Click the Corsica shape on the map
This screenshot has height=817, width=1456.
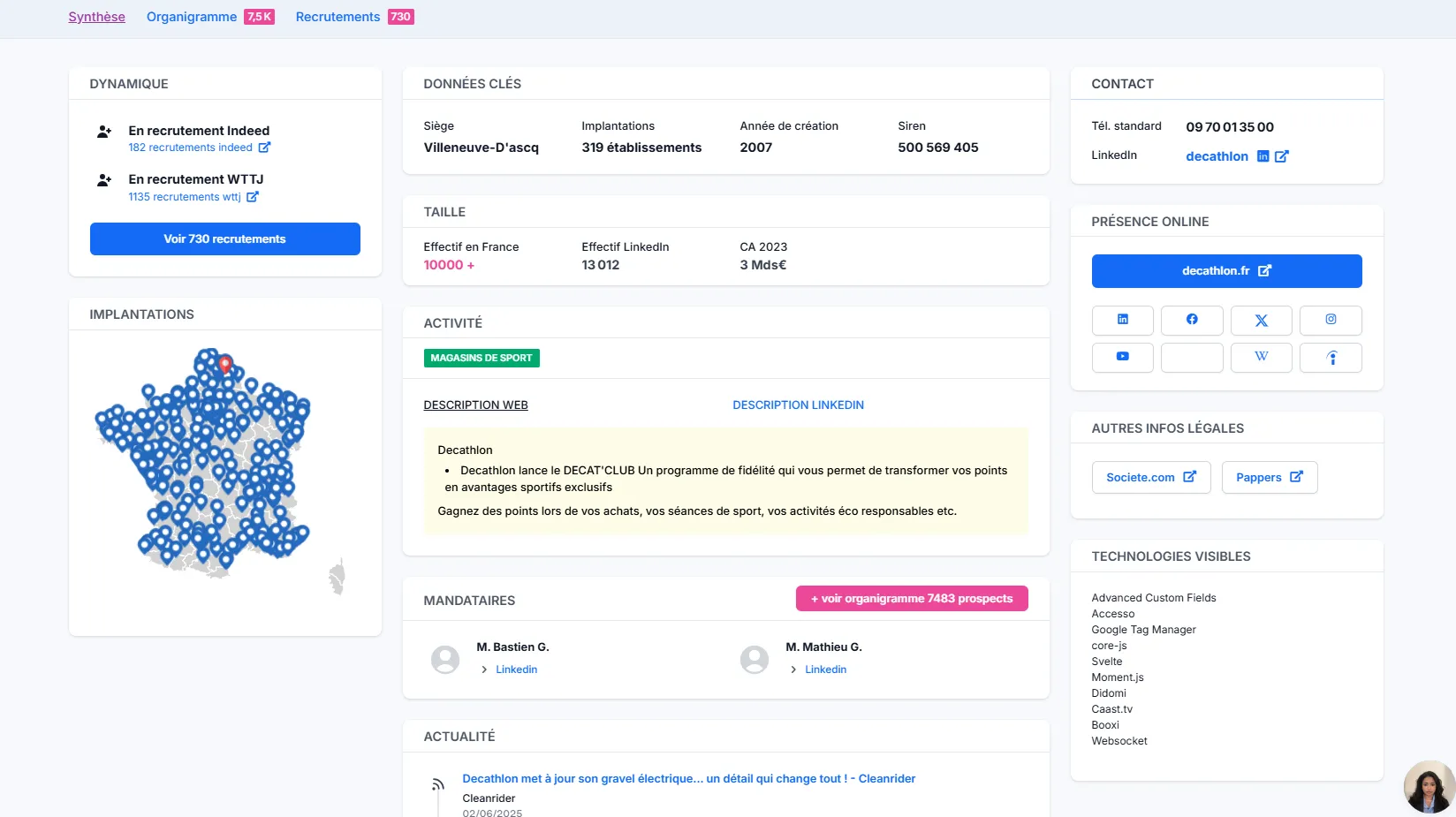click(337, 577)
